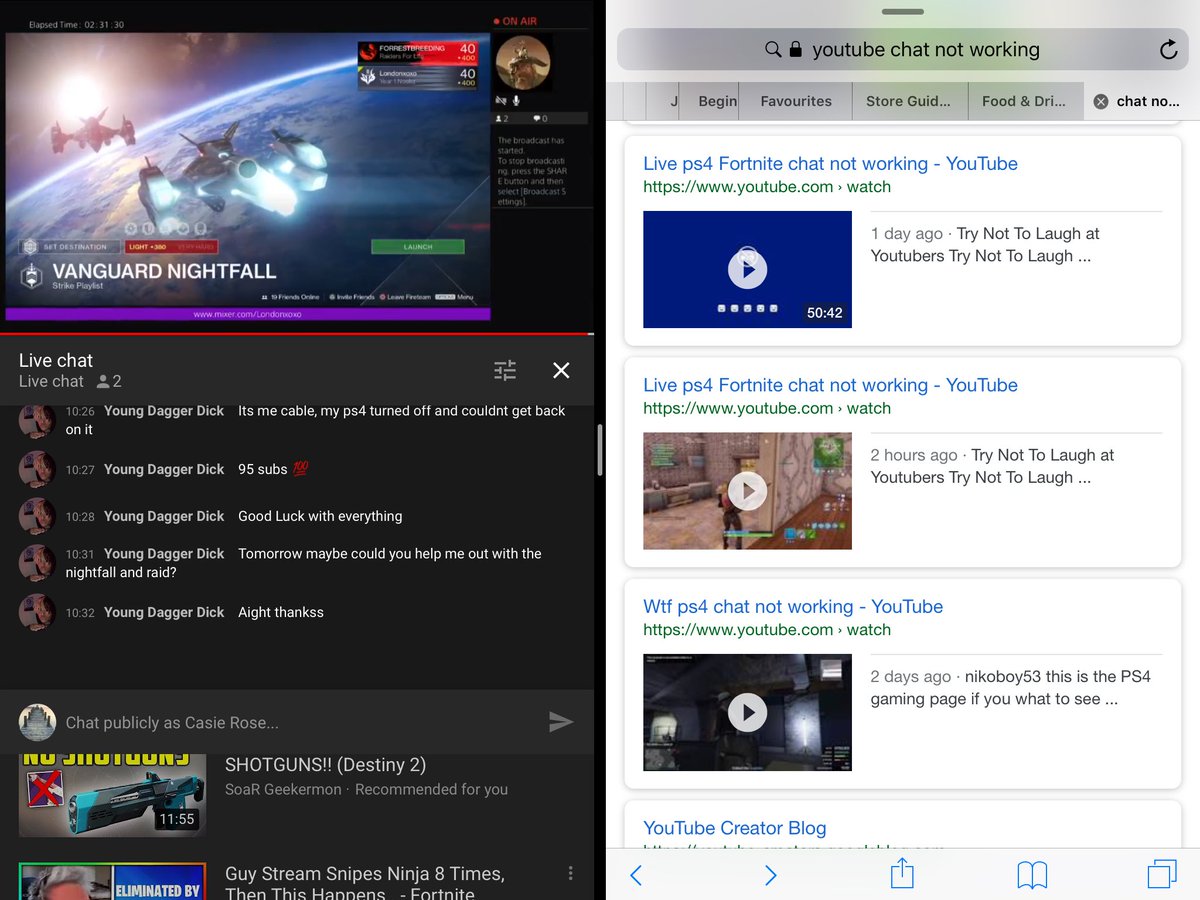
Task: Close the 'chat no...' tab
Action: (x=1101, y=101)
